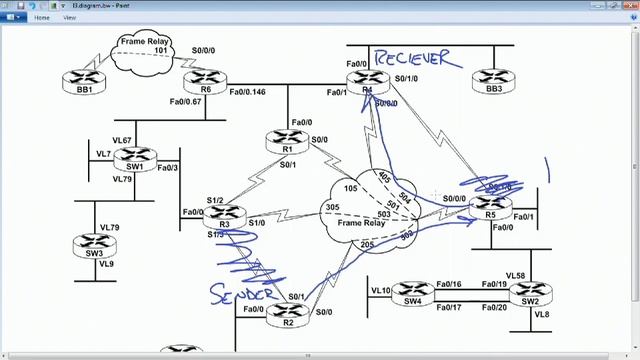The height and width of the screenshot is (360, 640).
Task: Click the VL10 label beside SW4
Action: (381, 291)
